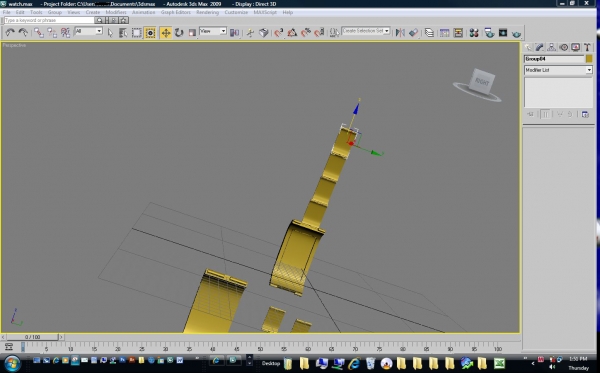Click the Align tool icon
The height and width of the screenshot is (373, 600).
click(x=413, y=33)
